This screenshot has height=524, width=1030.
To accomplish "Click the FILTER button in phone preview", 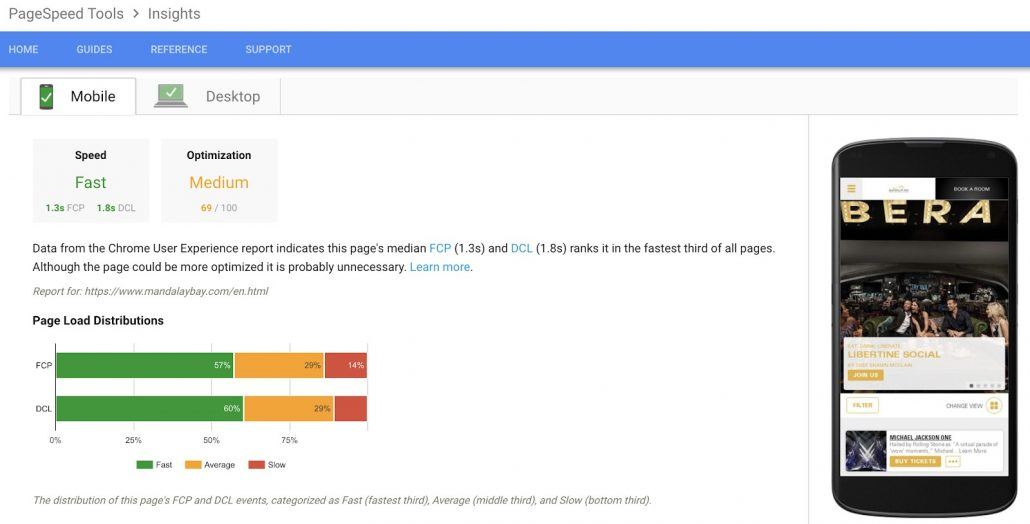I will (x=862, y=405).
